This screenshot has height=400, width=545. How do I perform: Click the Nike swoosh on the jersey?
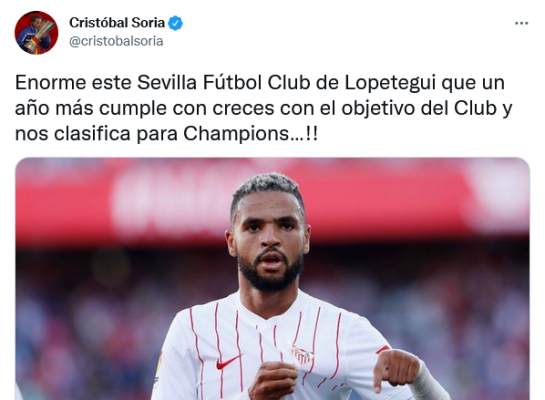tap(229, 362)
